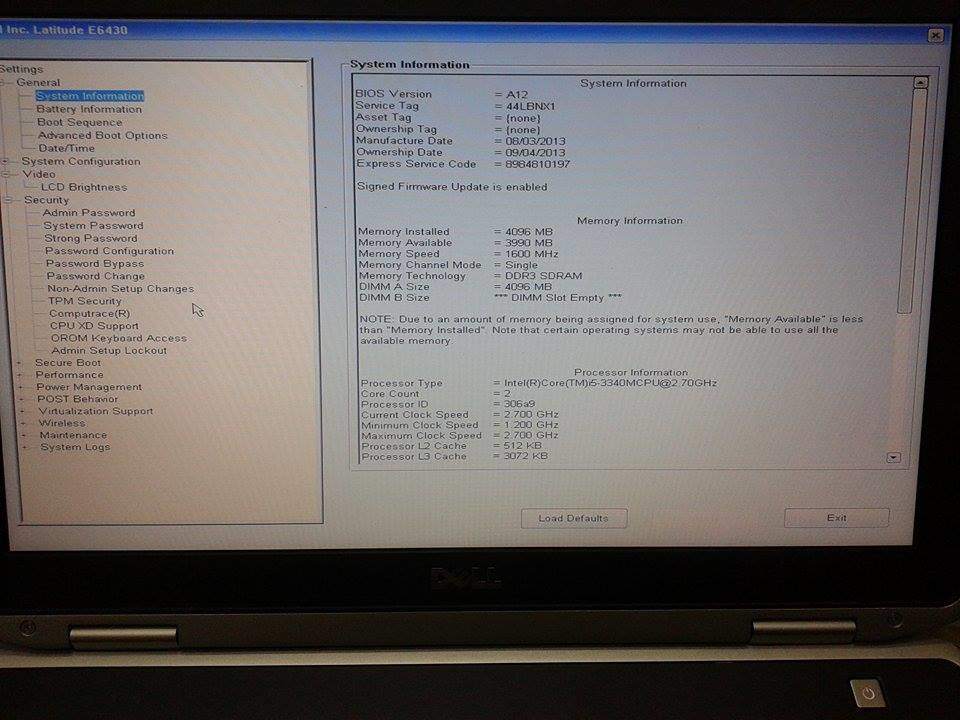960x720 pixels.
Task: Open Battery Information
Action: (89, 109)
